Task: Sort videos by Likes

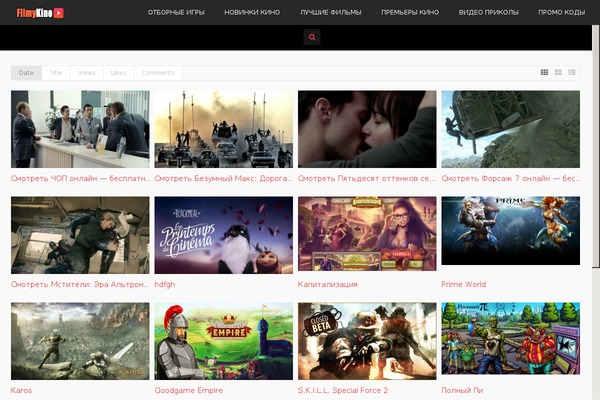Action: coord(119,73)
